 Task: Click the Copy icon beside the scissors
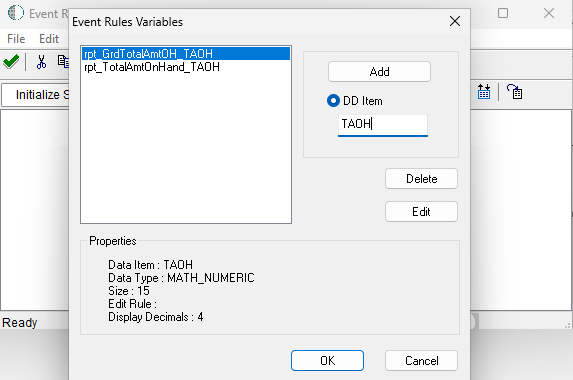click(x=63, y=62)
